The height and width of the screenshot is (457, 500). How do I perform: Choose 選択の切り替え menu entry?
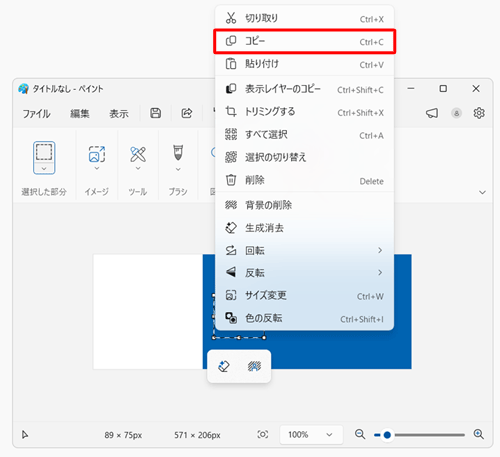point(304,157)
